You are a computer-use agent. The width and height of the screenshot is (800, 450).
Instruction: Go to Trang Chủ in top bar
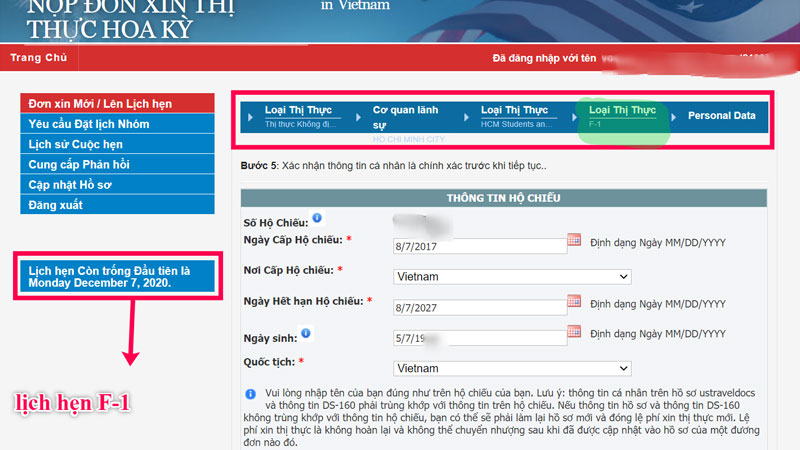click(x=38, y=58)
